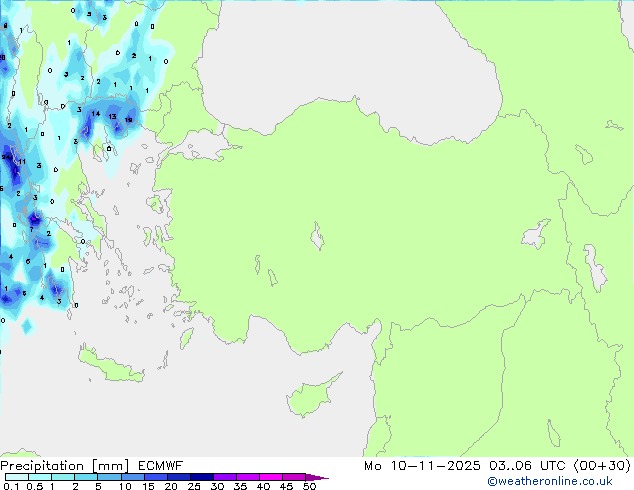Click the "Precipitation [mm]" title text
634x490 pixels.
[x=64, y=466]
